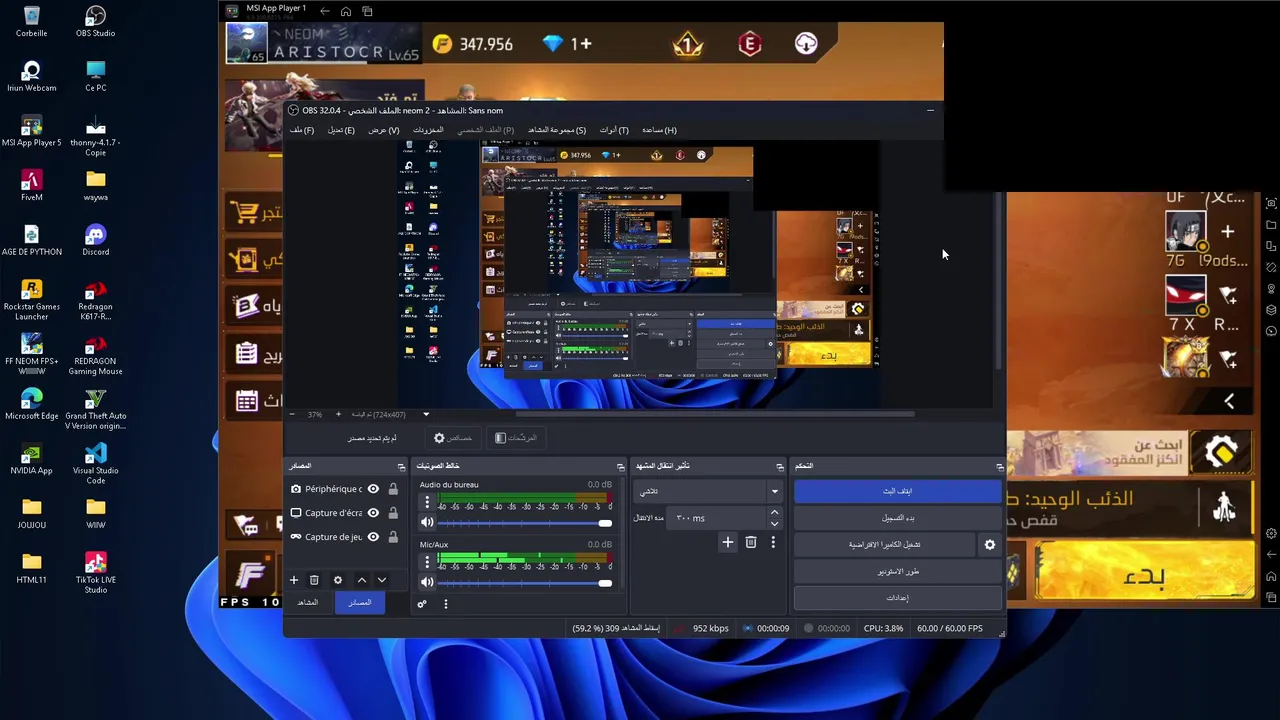1280x720 pixels.
Task: Float the audio mixer dock panel
Action: coord(620,467)
